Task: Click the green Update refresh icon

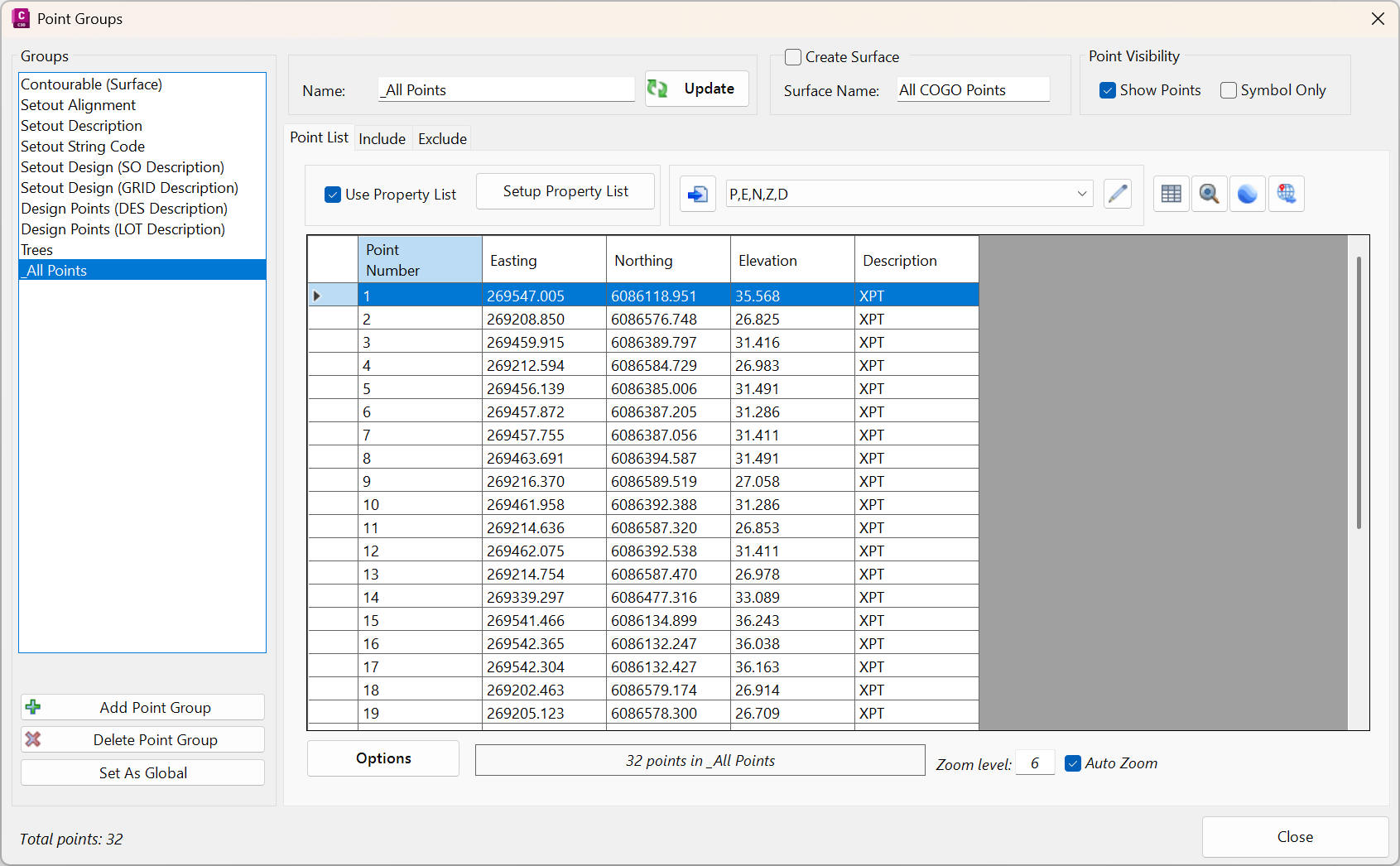Action: coord(658,89)
